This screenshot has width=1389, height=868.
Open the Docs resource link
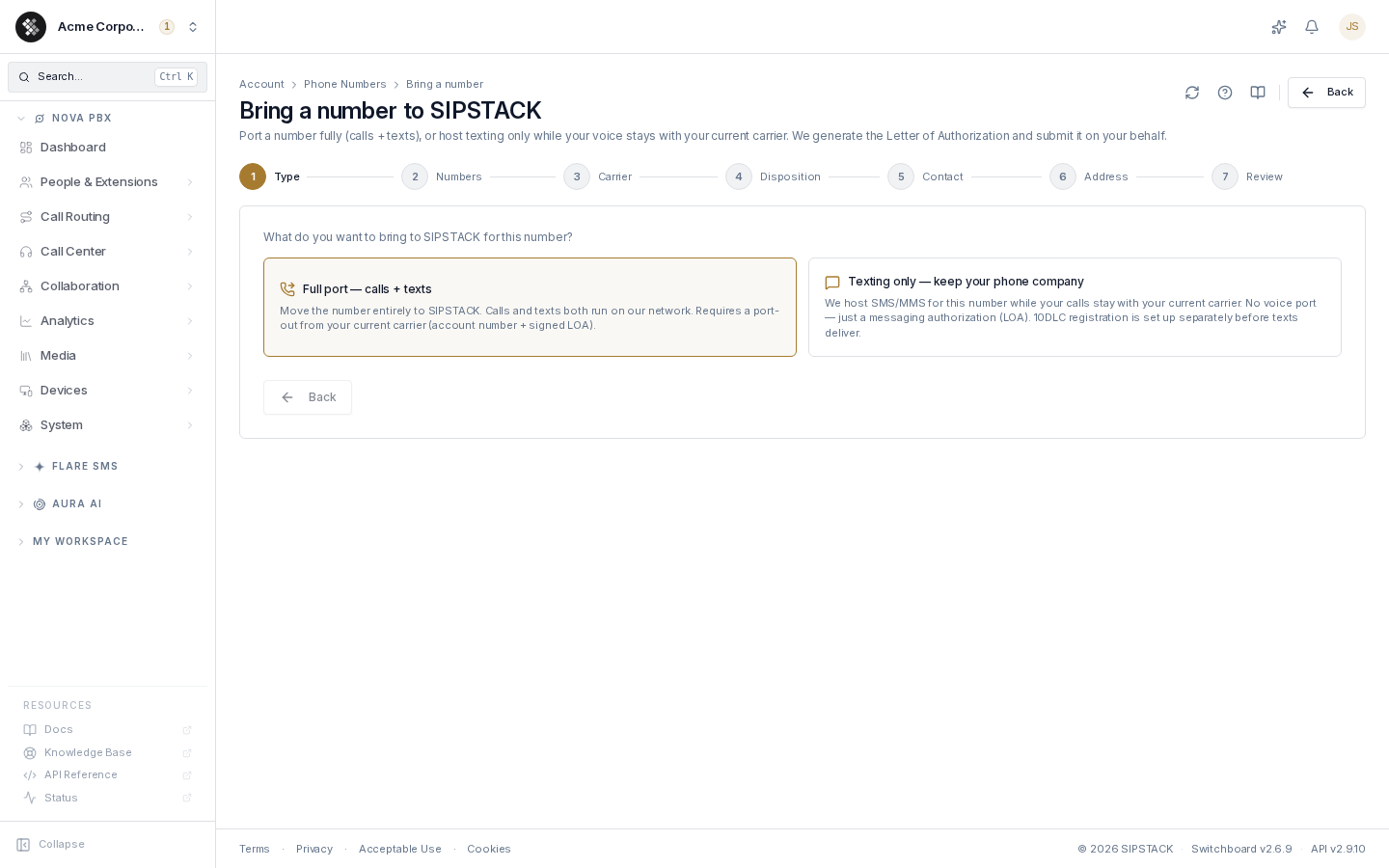coord(107,730)
